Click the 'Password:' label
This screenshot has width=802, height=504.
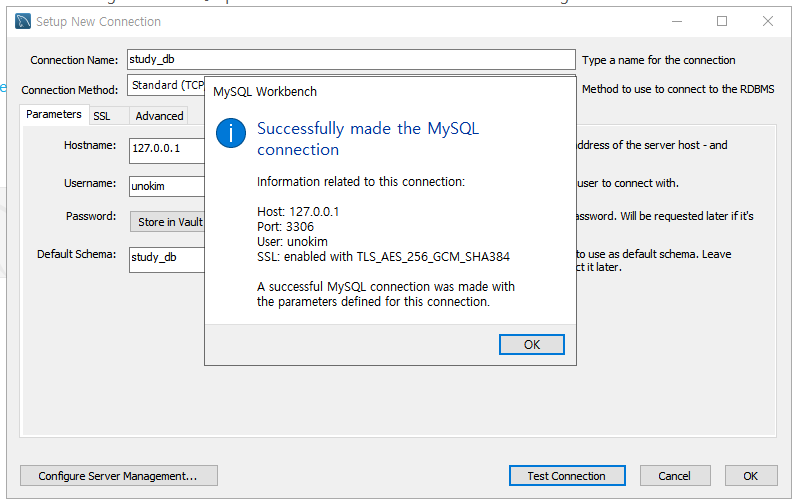(91, 216)
